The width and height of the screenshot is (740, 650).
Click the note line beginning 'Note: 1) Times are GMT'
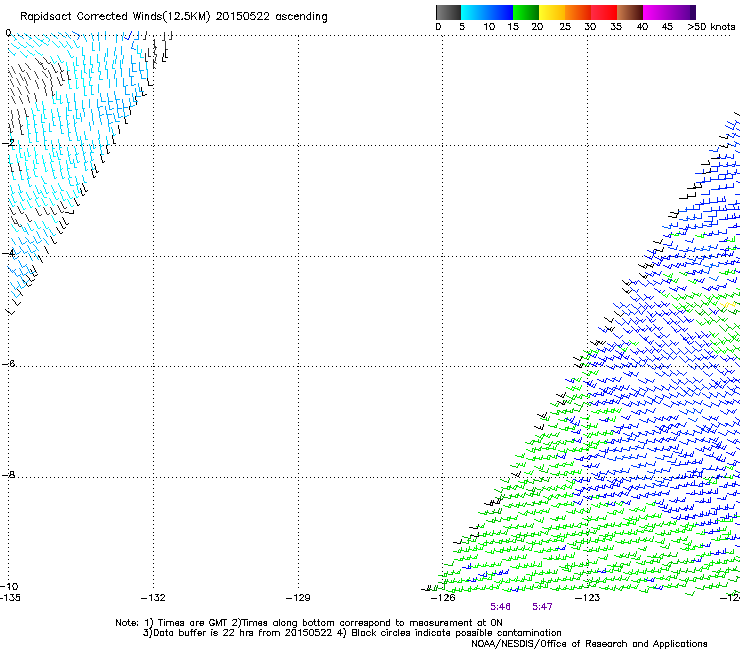pos(309,623)
